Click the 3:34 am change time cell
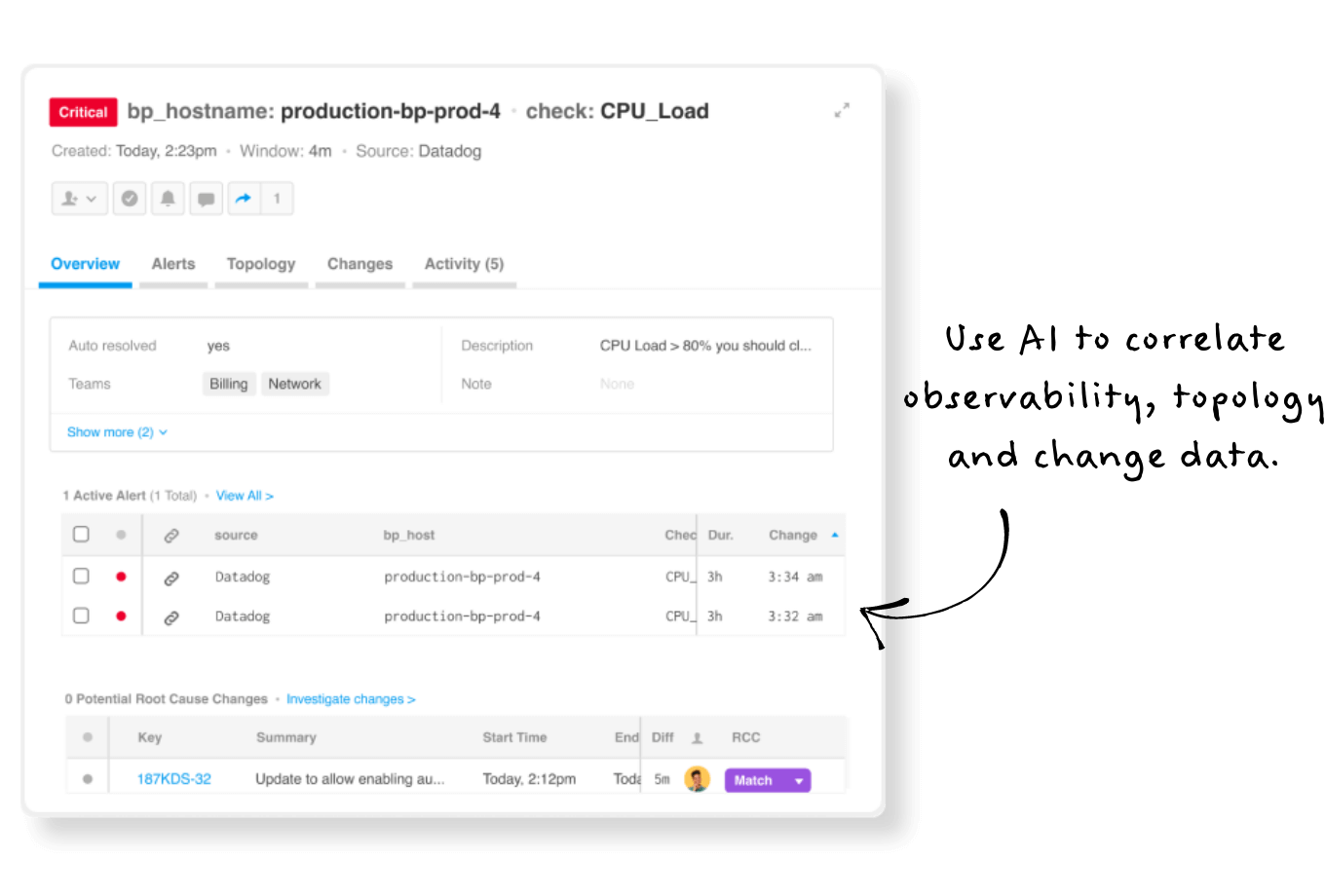1325x896 pixels. (x=795, y=577)
